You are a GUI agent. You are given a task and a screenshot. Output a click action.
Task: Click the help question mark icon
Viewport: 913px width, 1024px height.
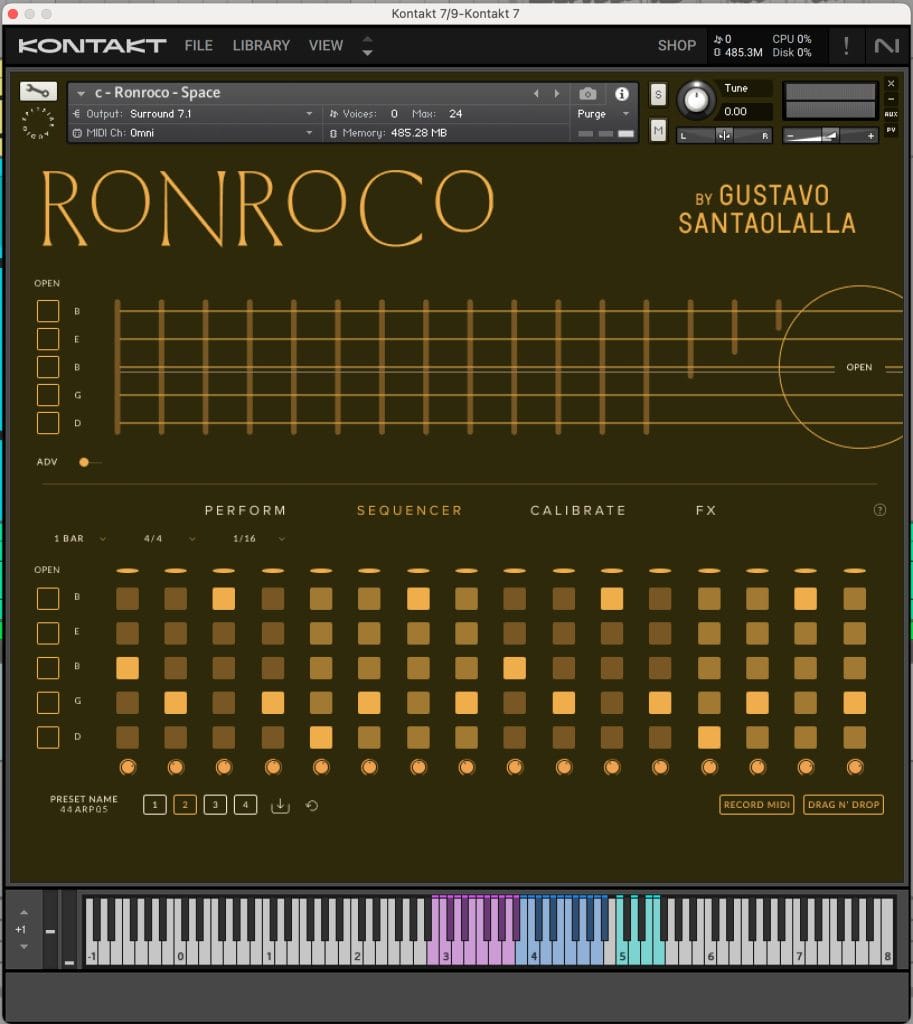click(880, 510)
